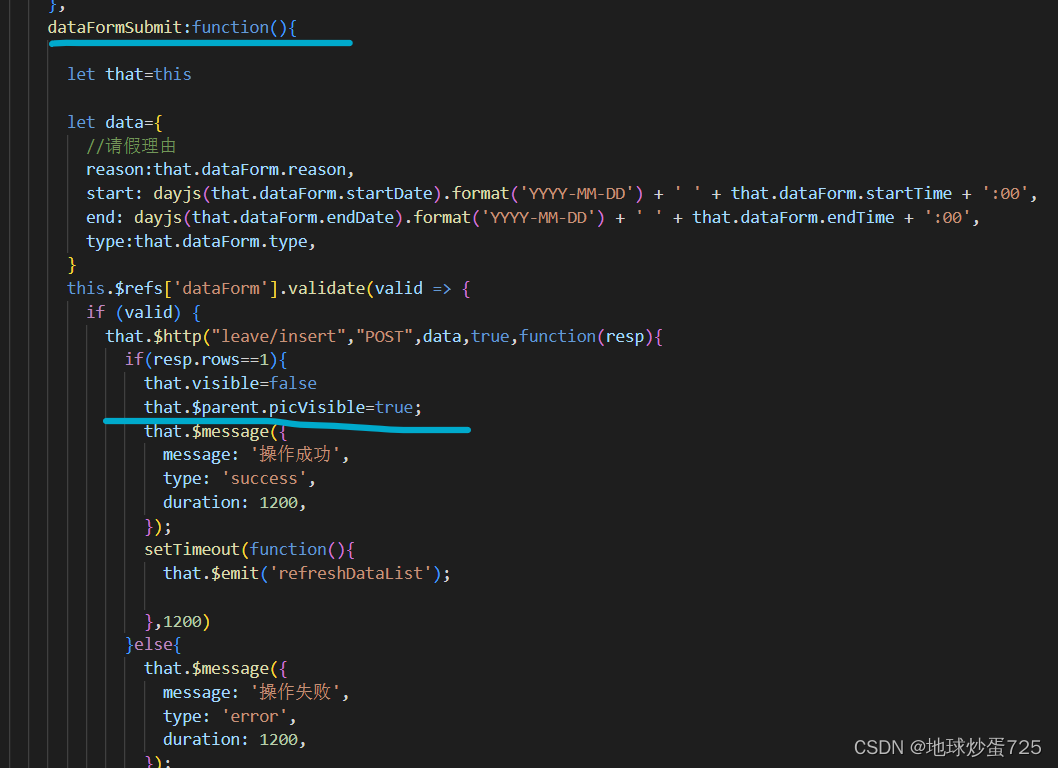Click the this.$refs['dataForm'].validate line

point(269,289)
